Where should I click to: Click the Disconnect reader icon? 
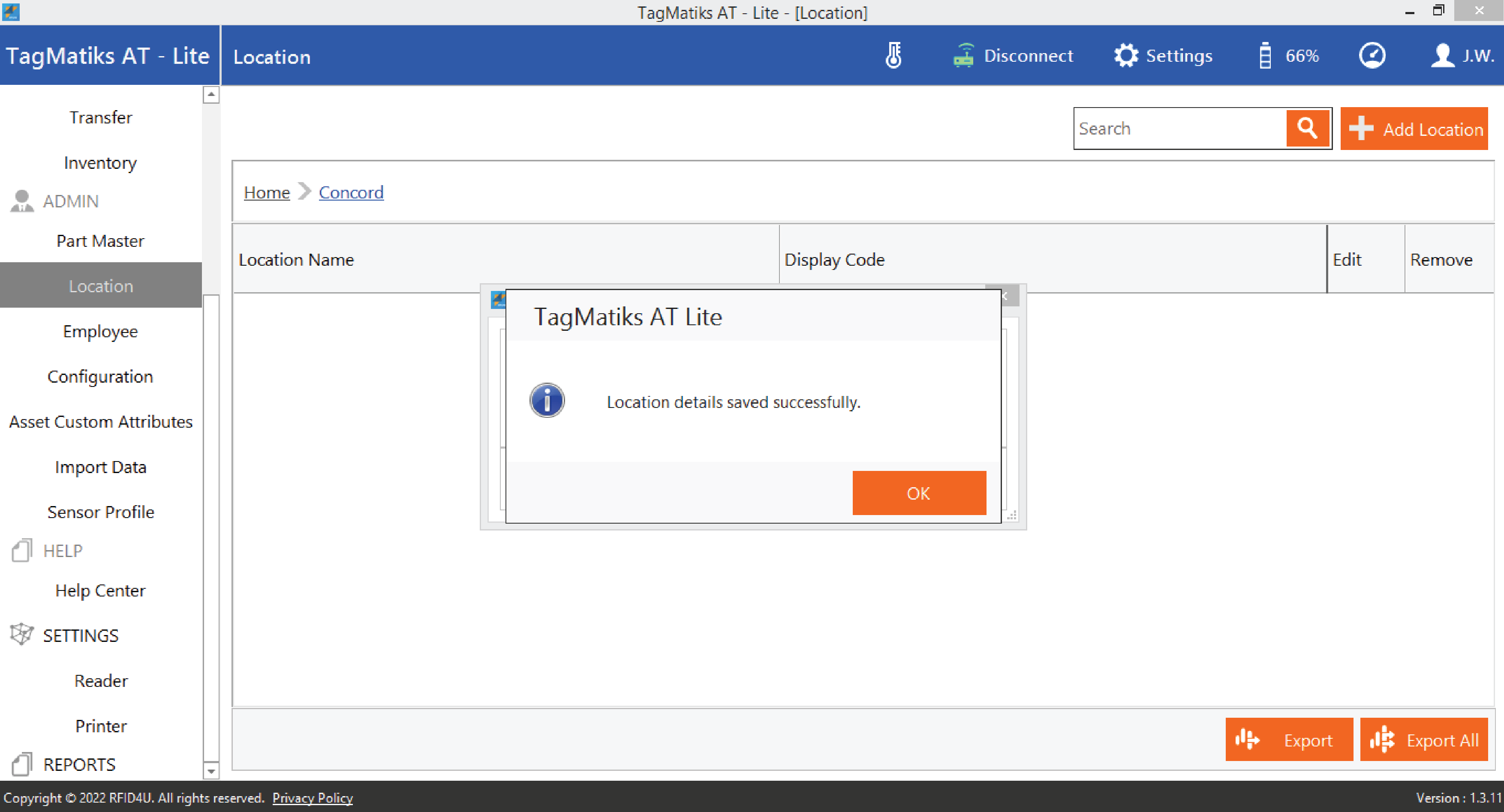tap(963, 55)
